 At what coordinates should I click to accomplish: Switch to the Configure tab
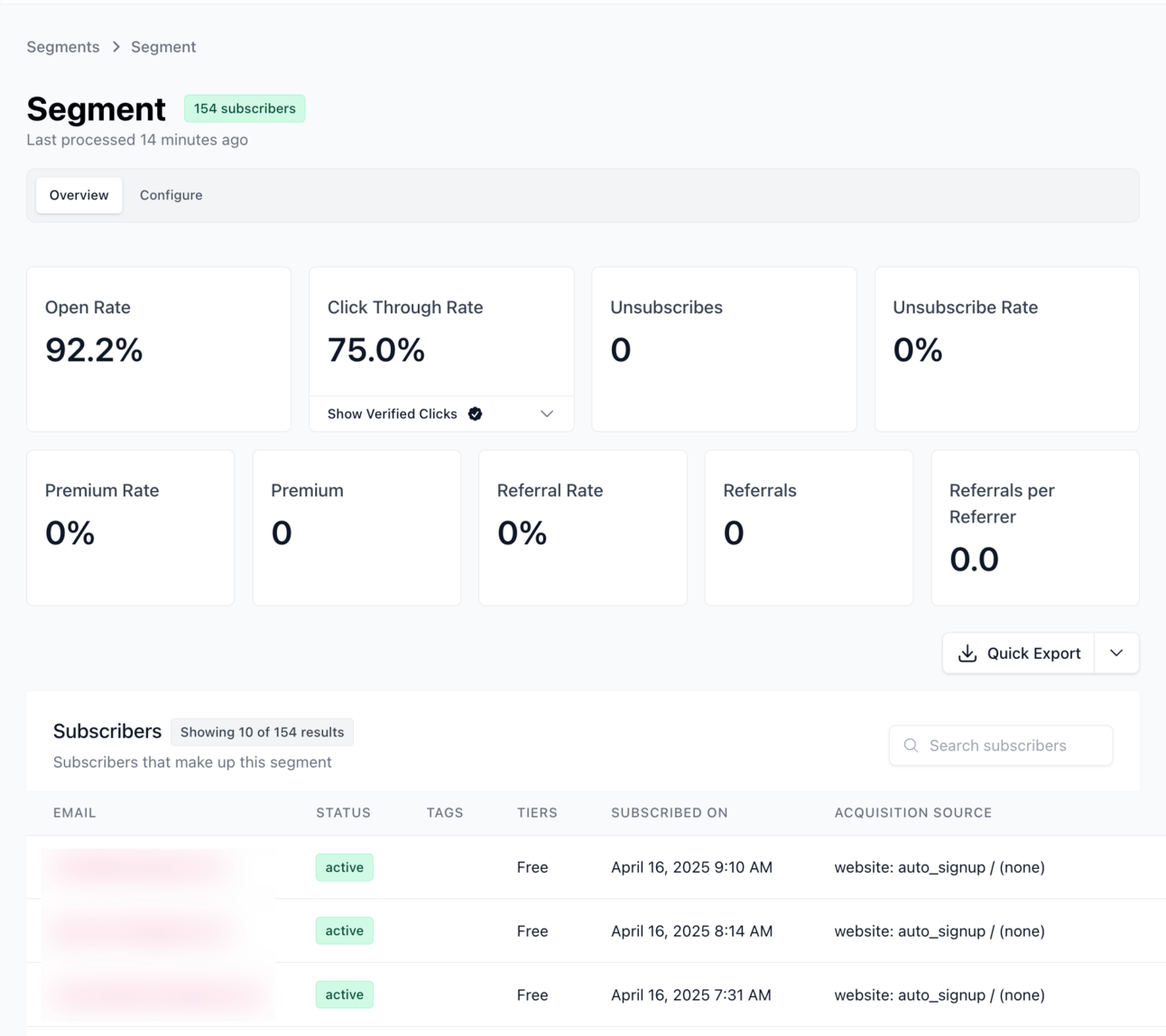tap(171, 195)
